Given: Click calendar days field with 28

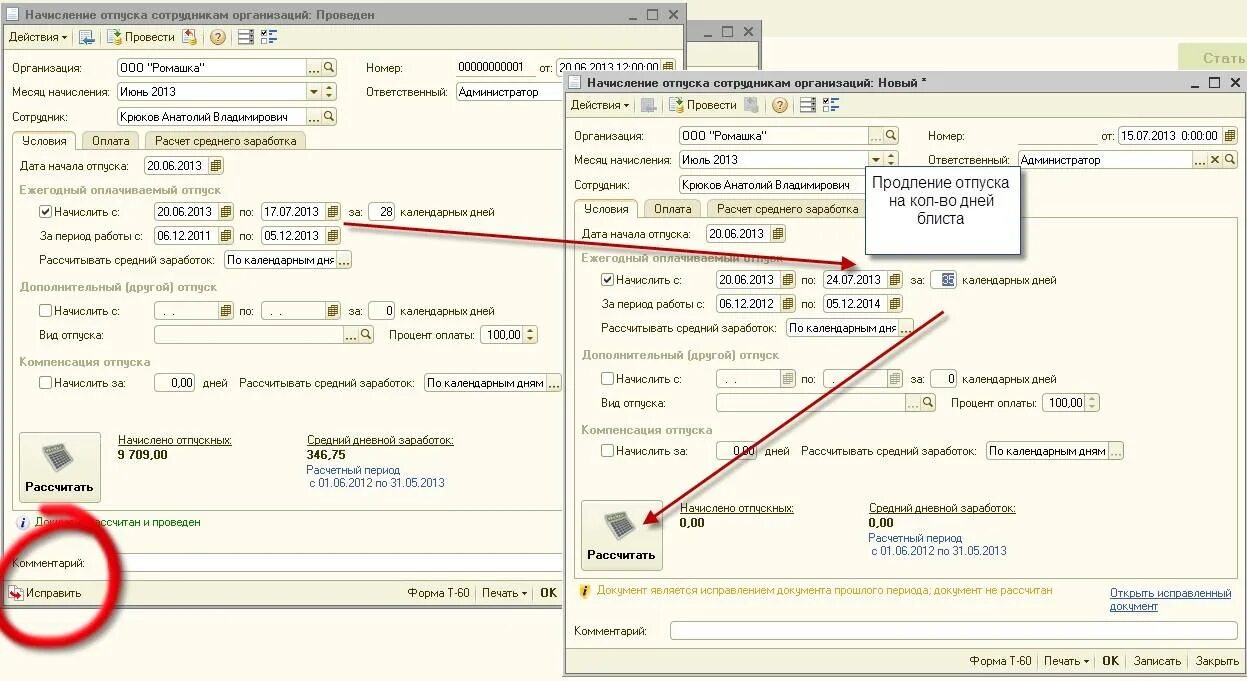Looking at the screenshot, I should (x=382, y=212).
